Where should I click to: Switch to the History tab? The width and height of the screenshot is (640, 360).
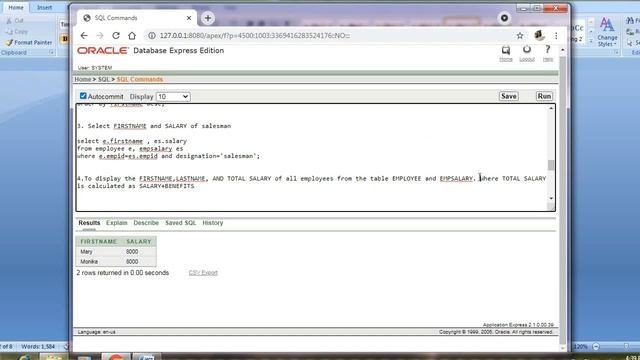(213, 223)
